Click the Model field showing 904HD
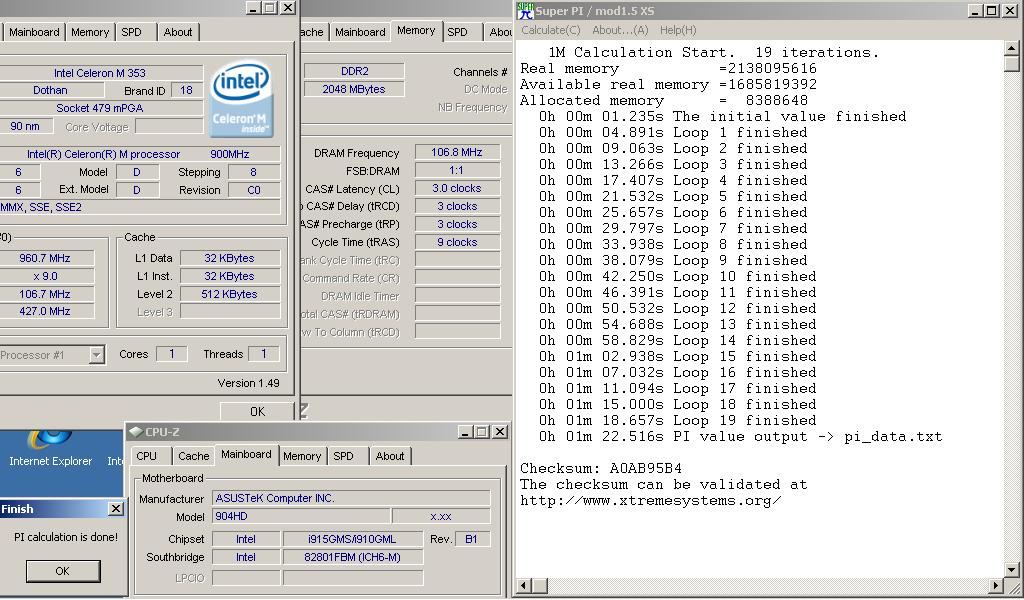1024x600 pixels. coord(301,516)
